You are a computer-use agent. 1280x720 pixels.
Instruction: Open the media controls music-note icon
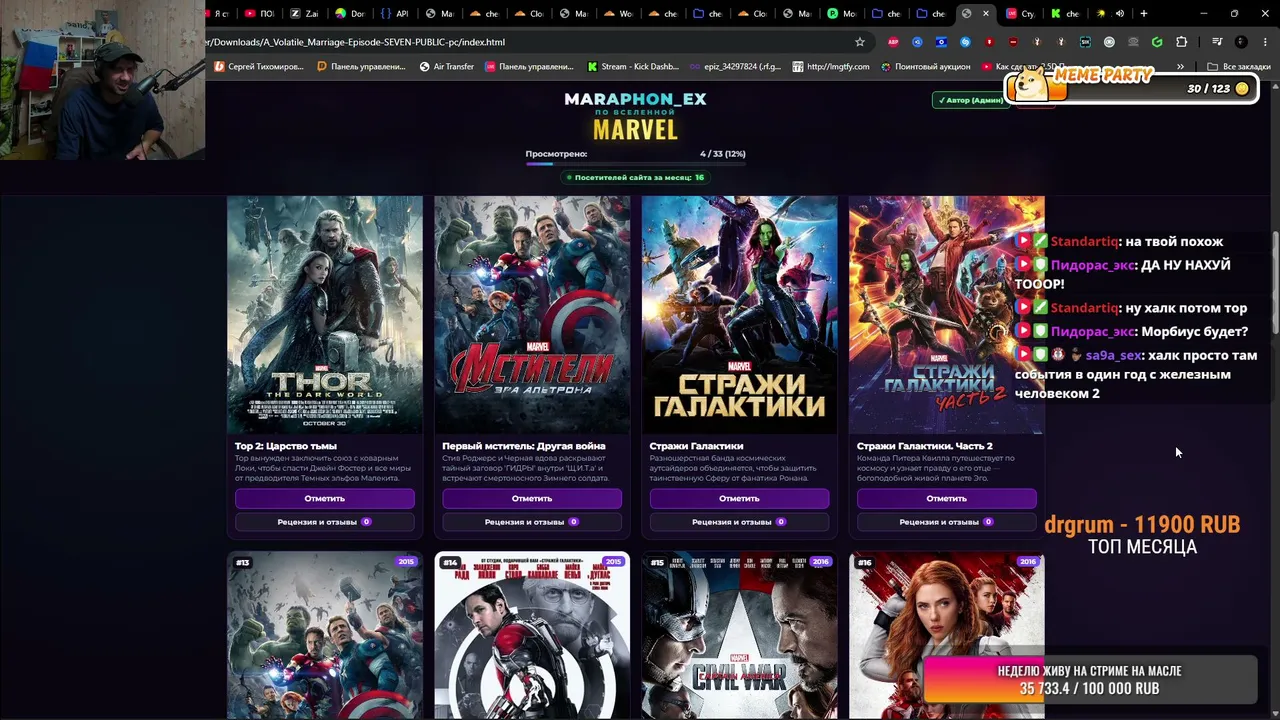point(1217,42)
